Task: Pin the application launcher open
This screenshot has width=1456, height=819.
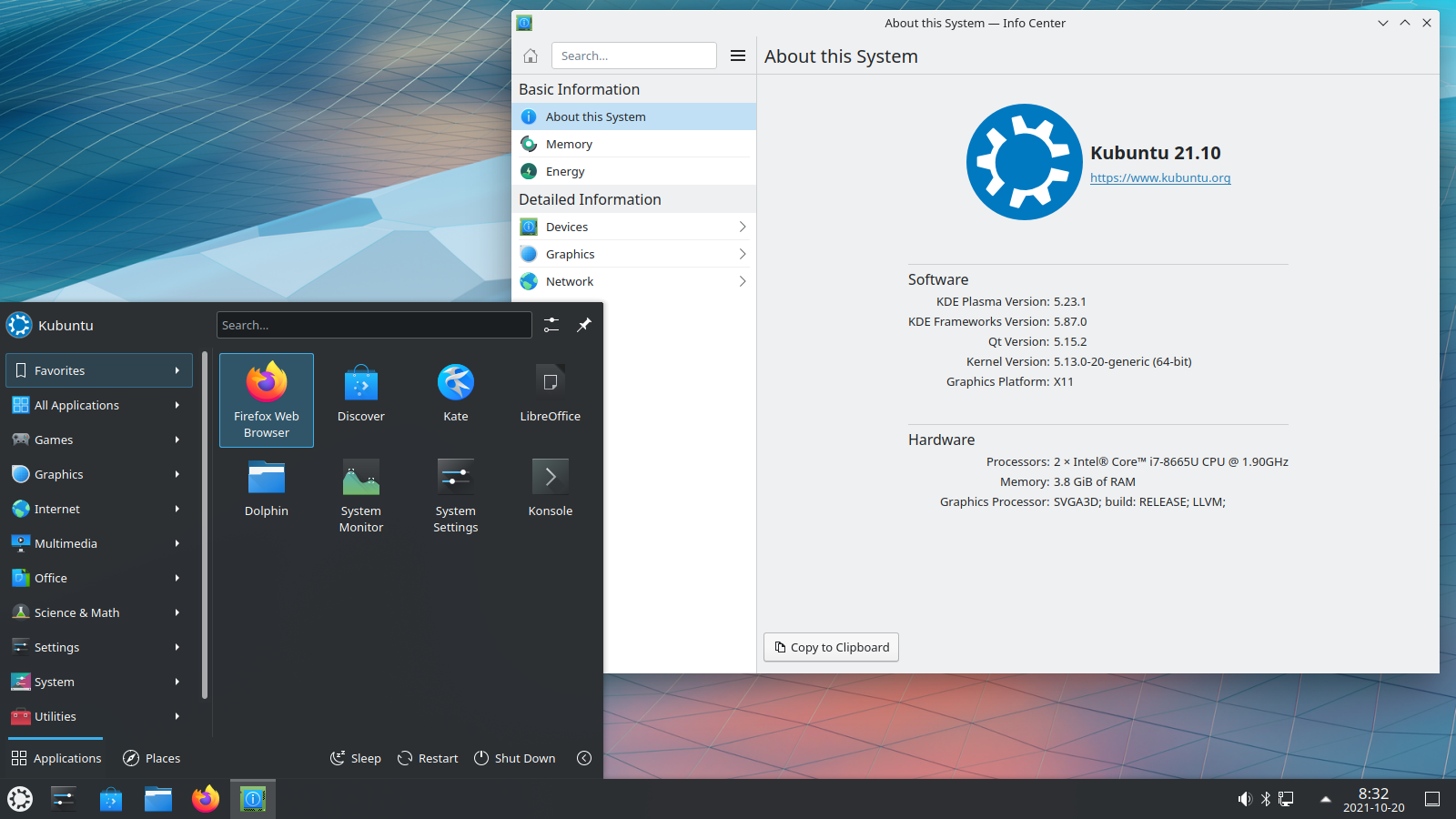Action: tap(584, 325)
